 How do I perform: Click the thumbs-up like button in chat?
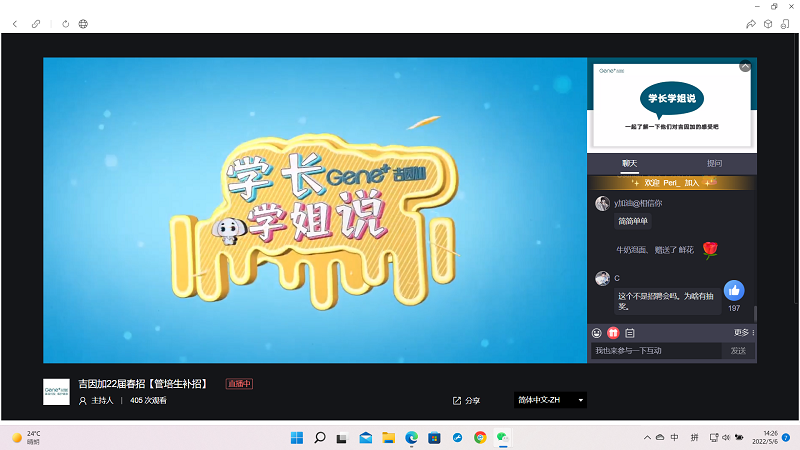click(x=735, y=290)
